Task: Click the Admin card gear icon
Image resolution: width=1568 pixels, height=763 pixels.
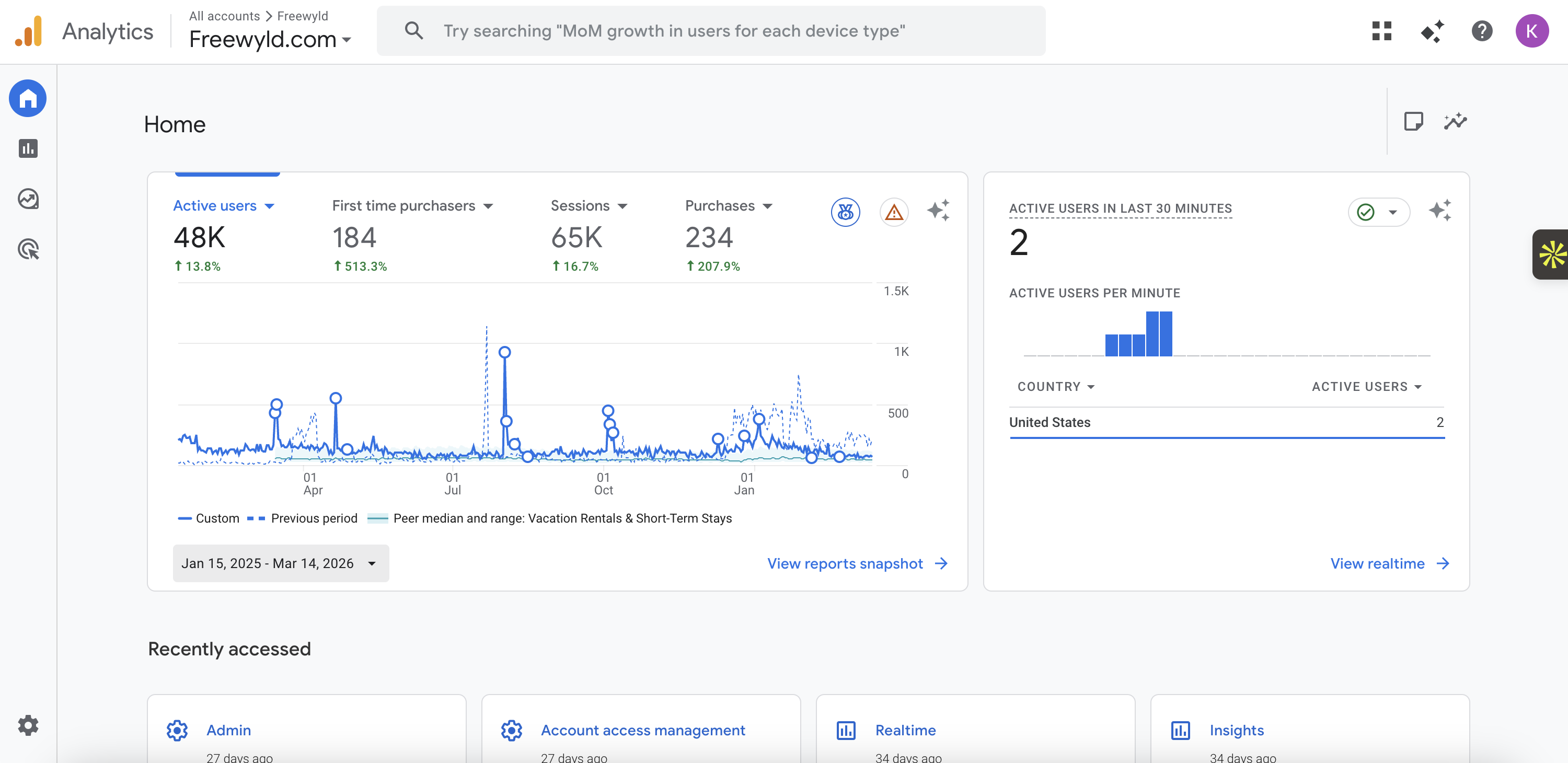Action: coord(177,730)
